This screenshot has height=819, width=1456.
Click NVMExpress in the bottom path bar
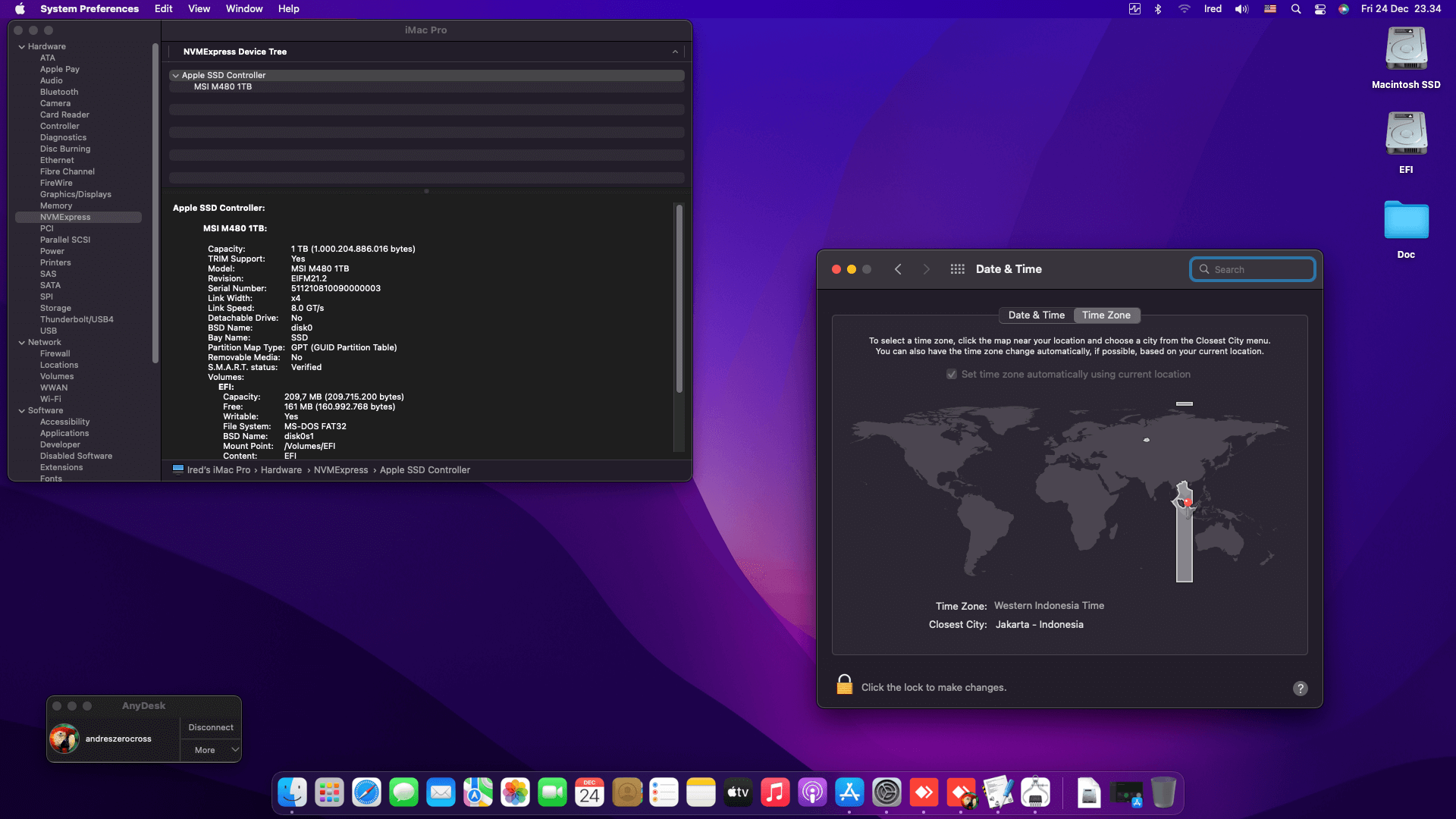click(341, 470)
